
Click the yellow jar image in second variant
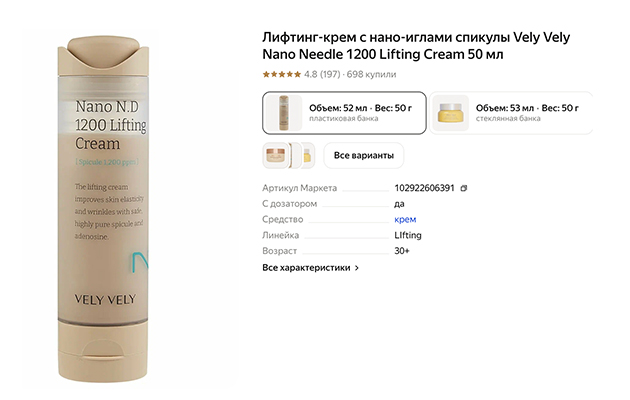[x=451, y=113]
